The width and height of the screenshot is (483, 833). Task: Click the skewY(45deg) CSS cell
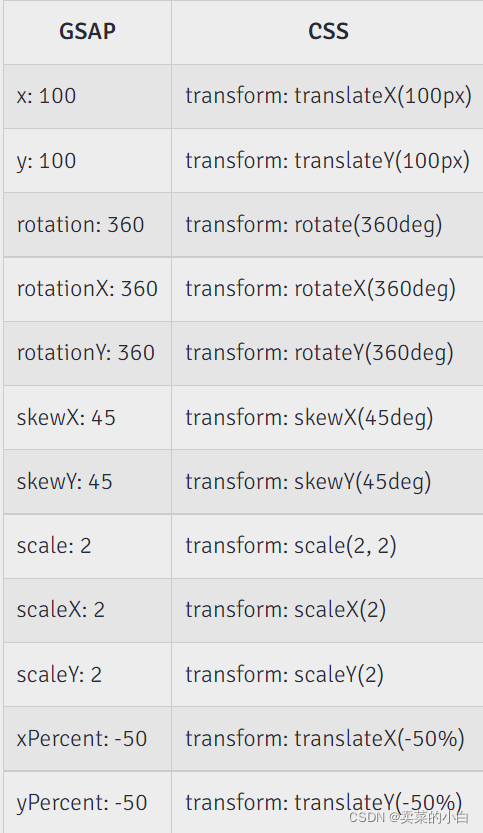[327, 482]
